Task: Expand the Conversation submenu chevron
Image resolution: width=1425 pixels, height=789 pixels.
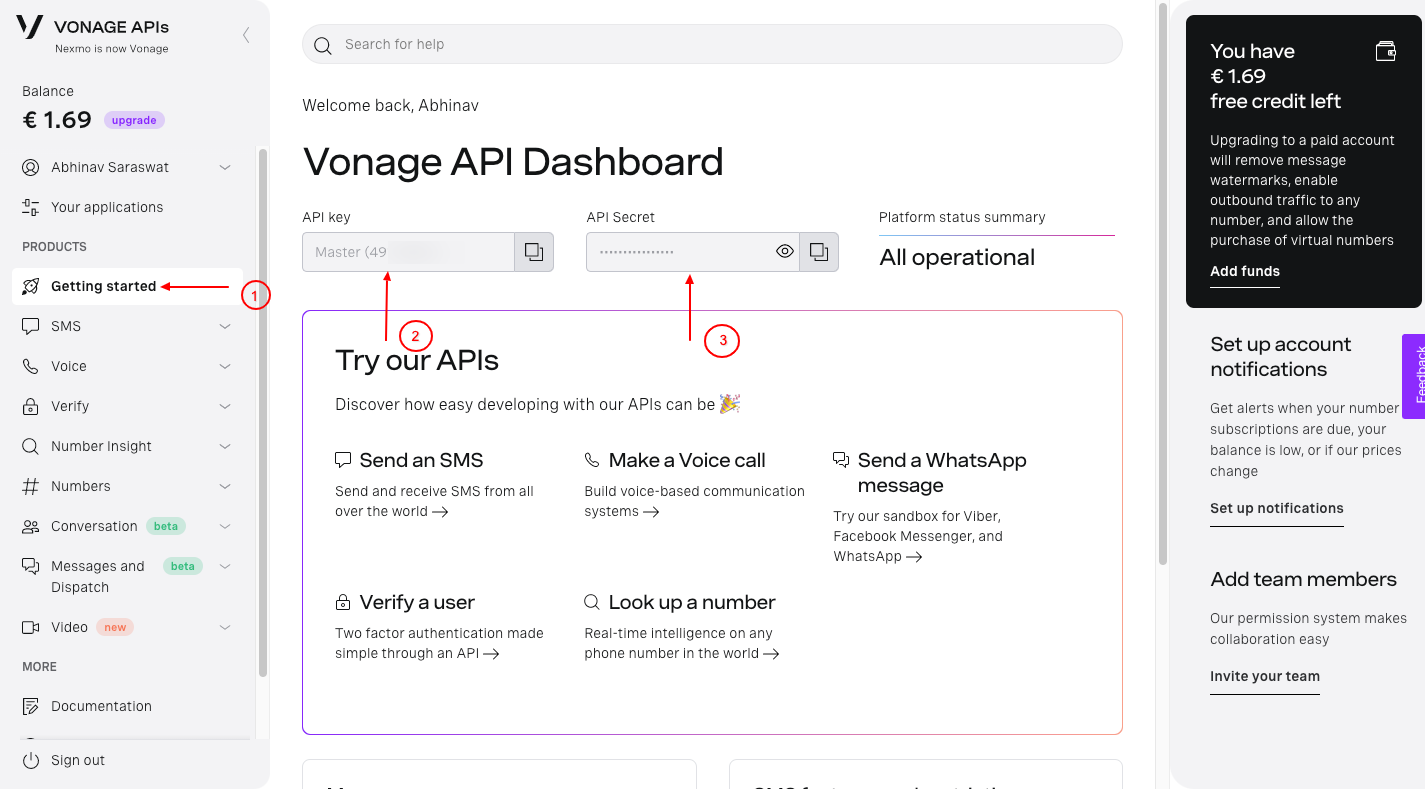Action: (x=225, y=526)
